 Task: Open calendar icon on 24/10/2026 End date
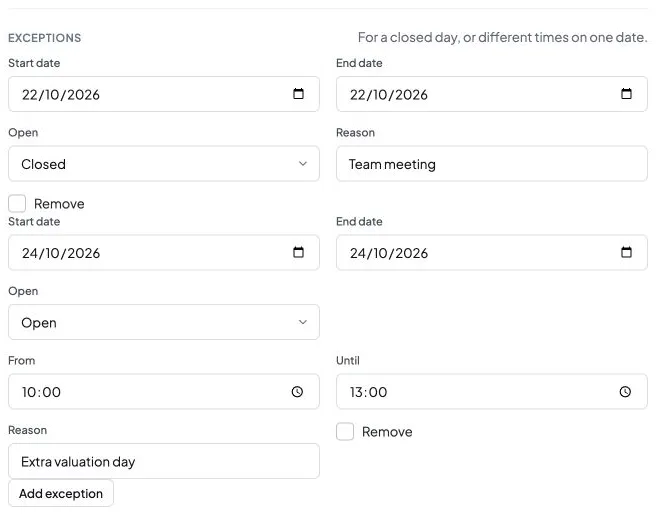pos(626,252)
